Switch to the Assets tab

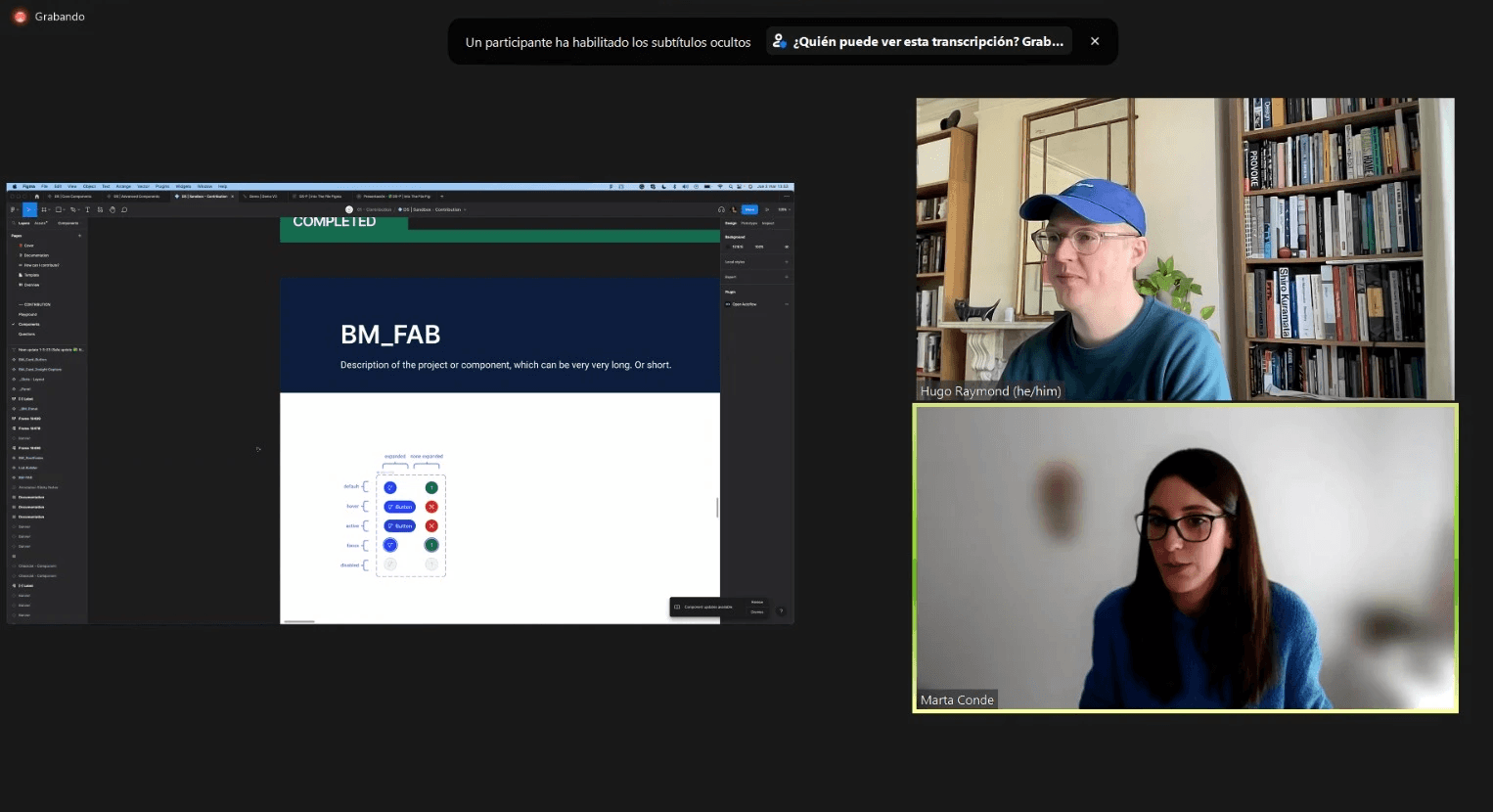40,223
